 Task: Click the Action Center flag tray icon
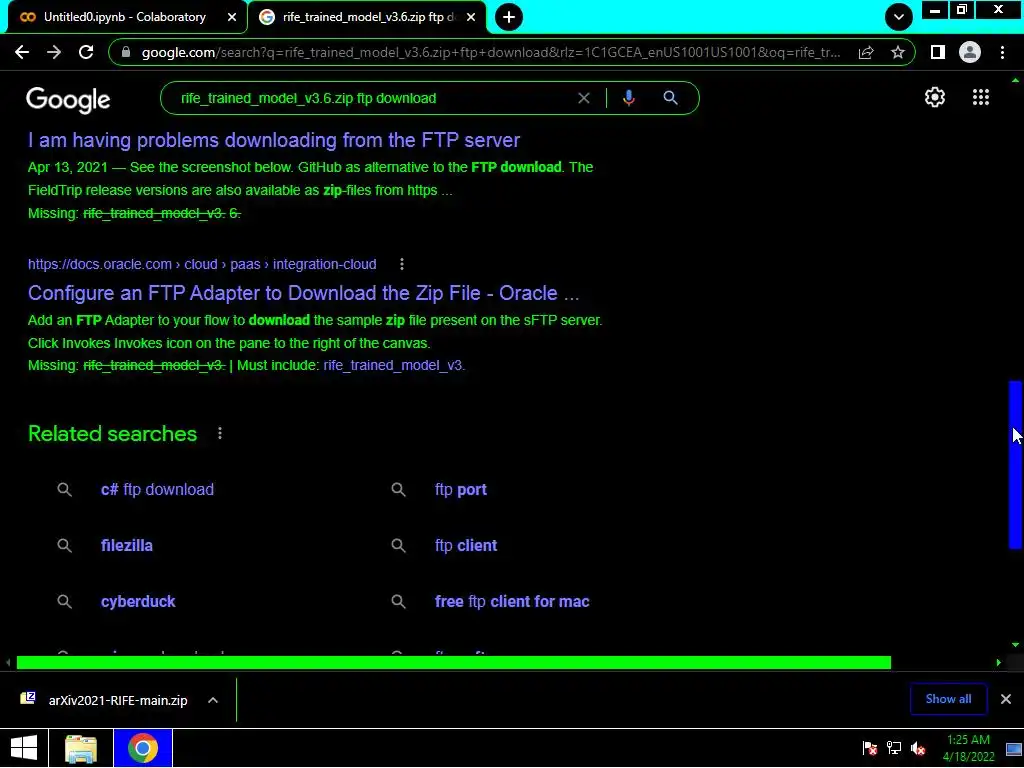click(869, 748)
